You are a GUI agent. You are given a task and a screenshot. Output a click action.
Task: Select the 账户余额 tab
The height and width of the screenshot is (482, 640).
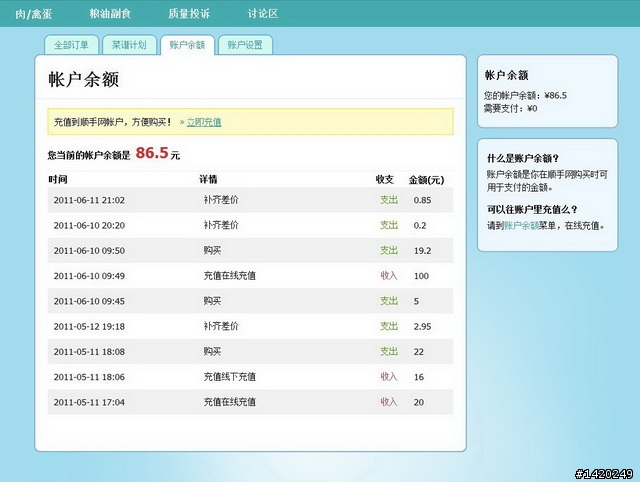[x=187, y=45]
